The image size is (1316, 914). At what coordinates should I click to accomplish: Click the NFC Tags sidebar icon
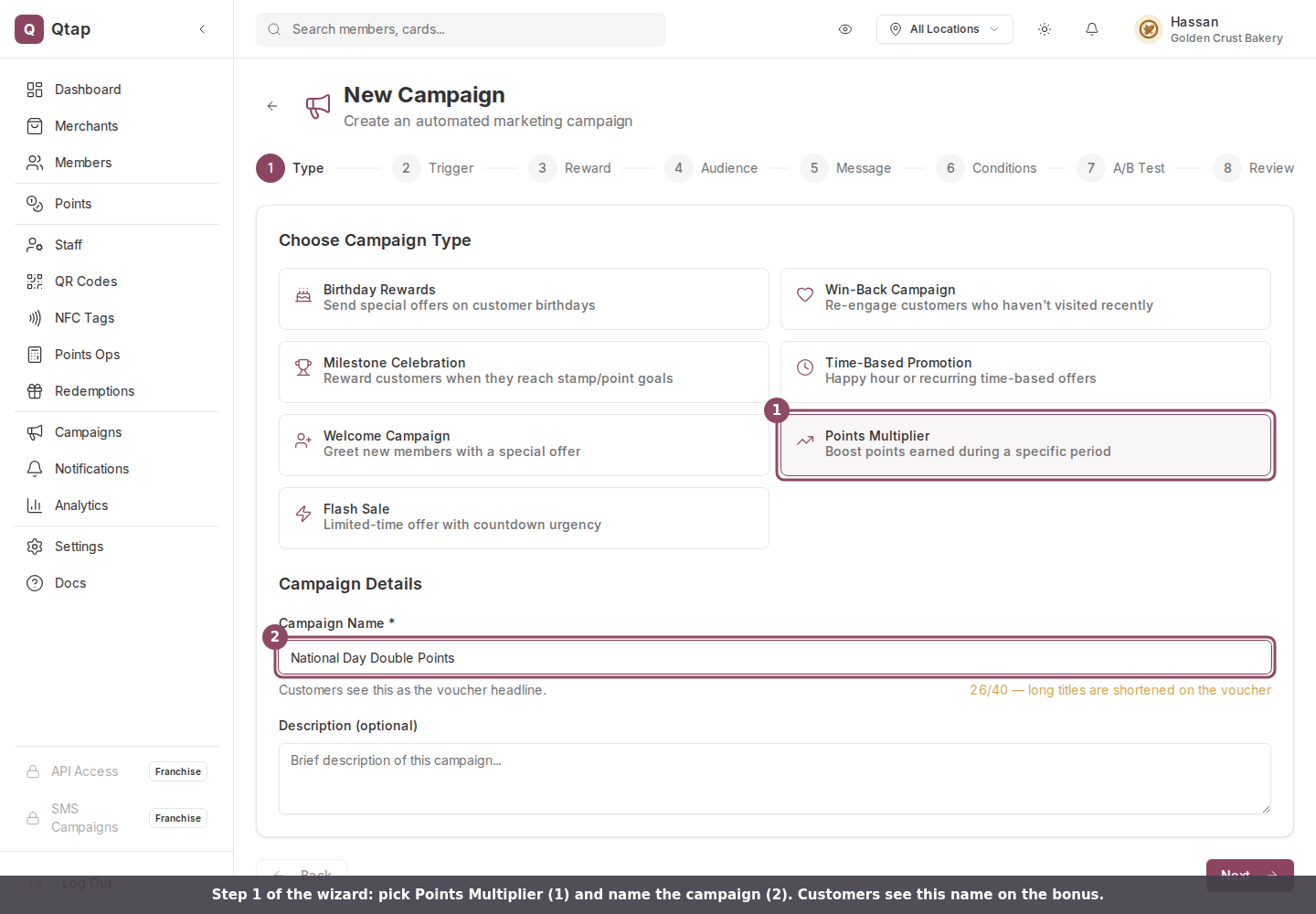click(35, 318)
